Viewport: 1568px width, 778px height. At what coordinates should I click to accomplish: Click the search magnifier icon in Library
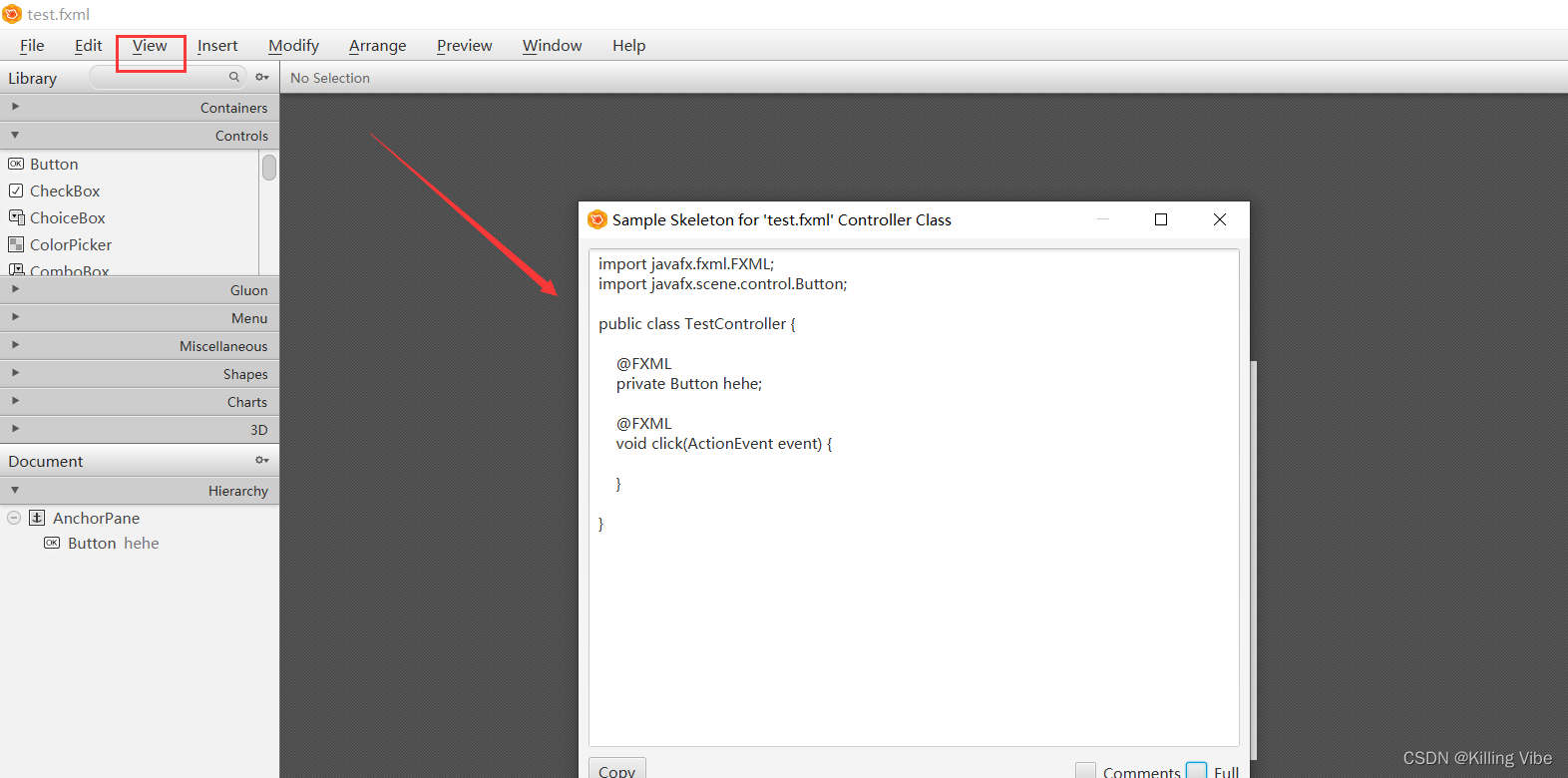tap(234, 77)
